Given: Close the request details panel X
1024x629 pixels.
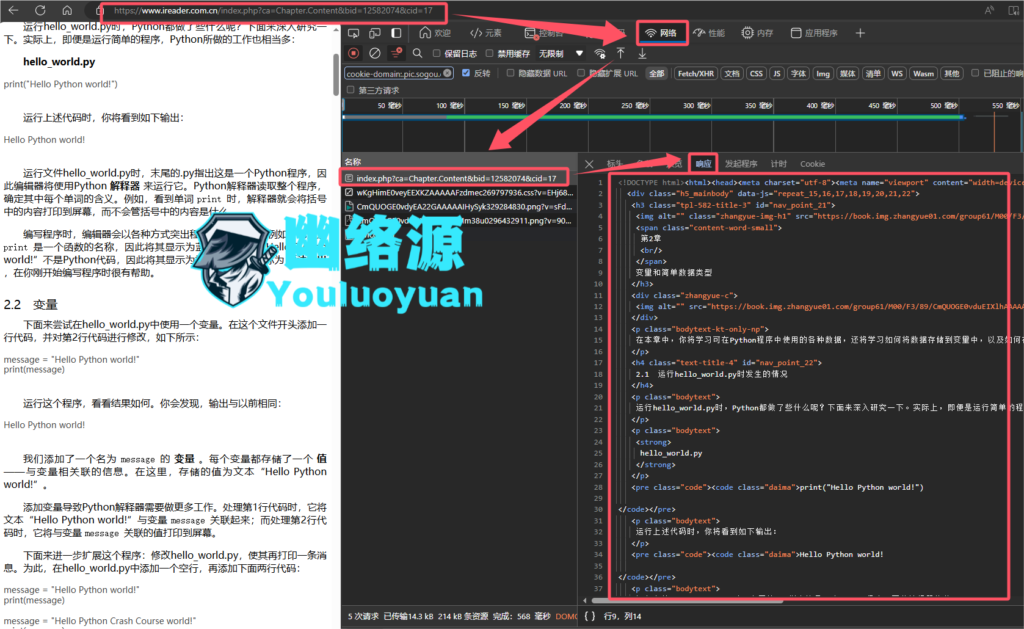Looking at the screenshot, I should click(x=589, y=164).
